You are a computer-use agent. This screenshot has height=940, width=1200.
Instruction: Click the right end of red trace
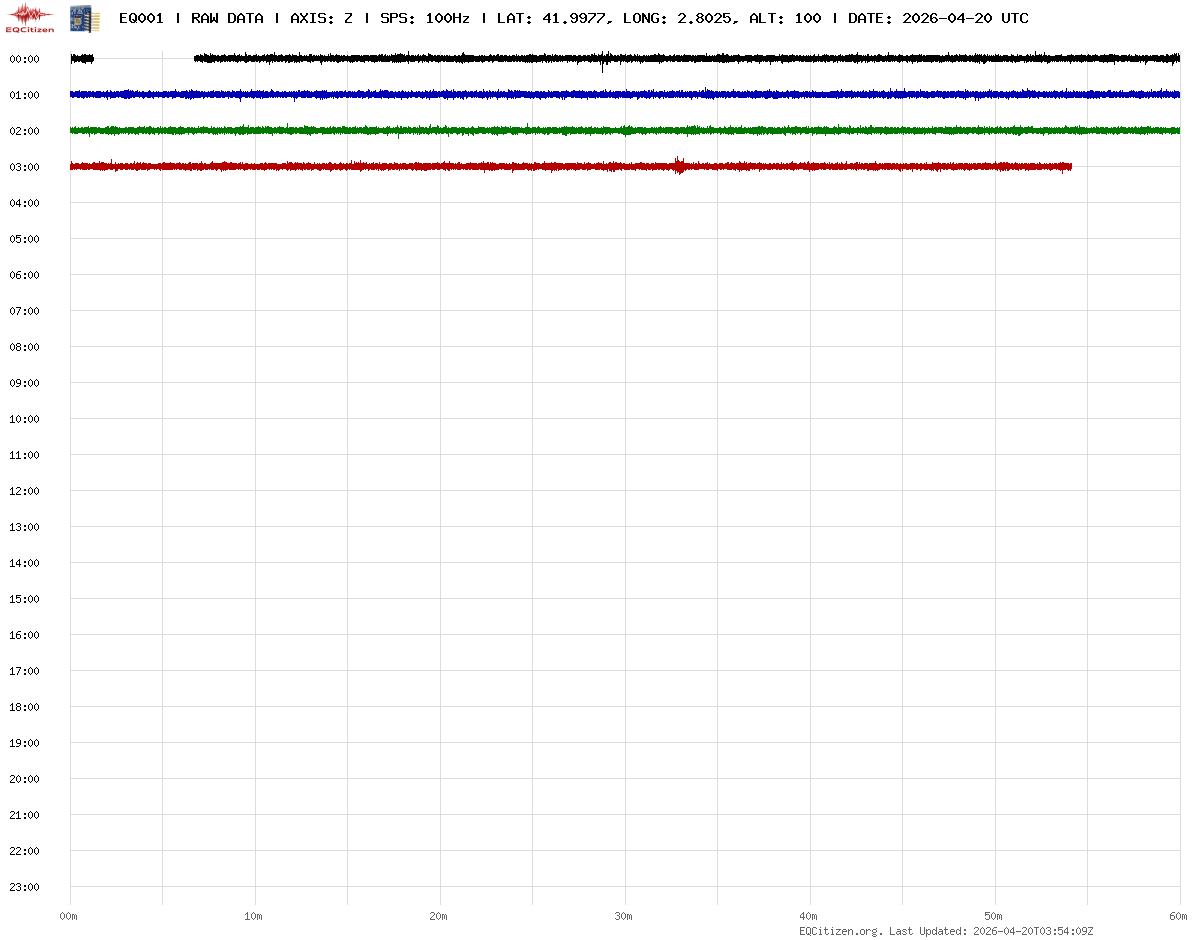coord(1069,167)
